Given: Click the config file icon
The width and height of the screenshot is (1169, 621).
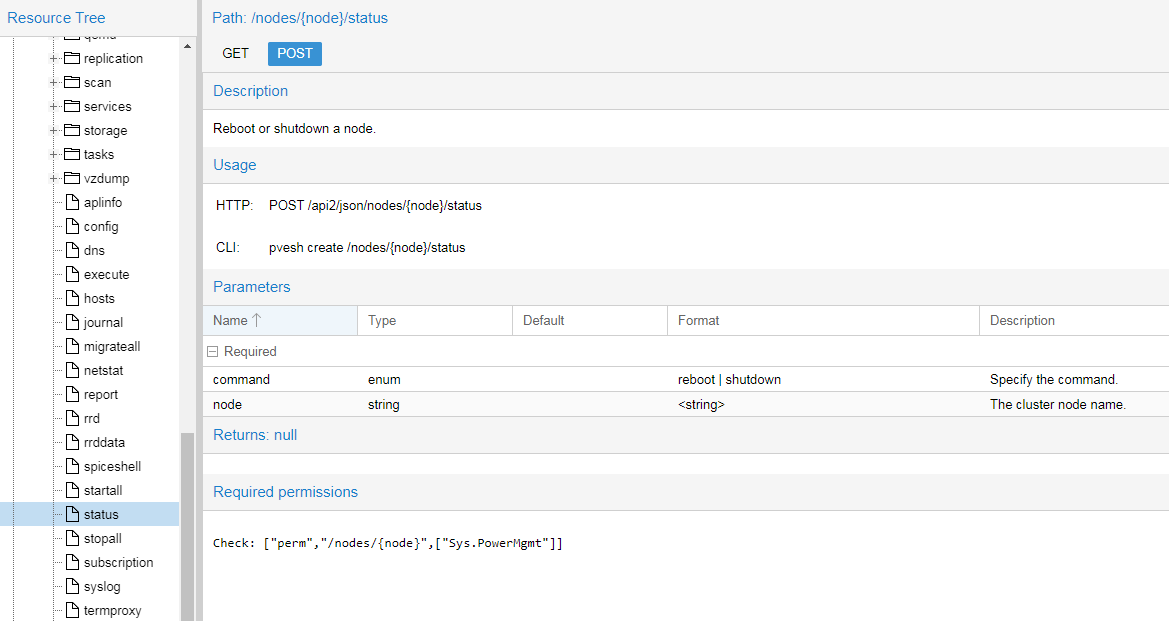Looking at the screenshot, I should (72, 226).
